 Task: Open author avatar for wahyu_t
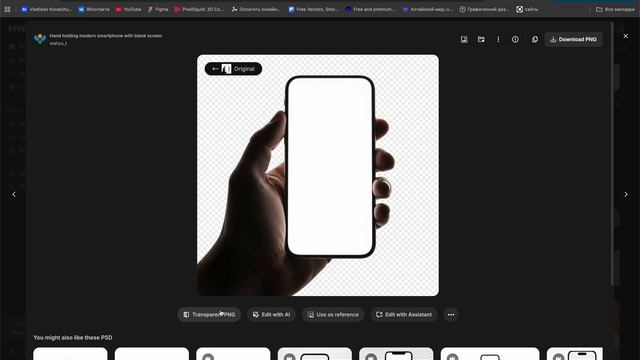pyautogui.click(x=40, y=39)
